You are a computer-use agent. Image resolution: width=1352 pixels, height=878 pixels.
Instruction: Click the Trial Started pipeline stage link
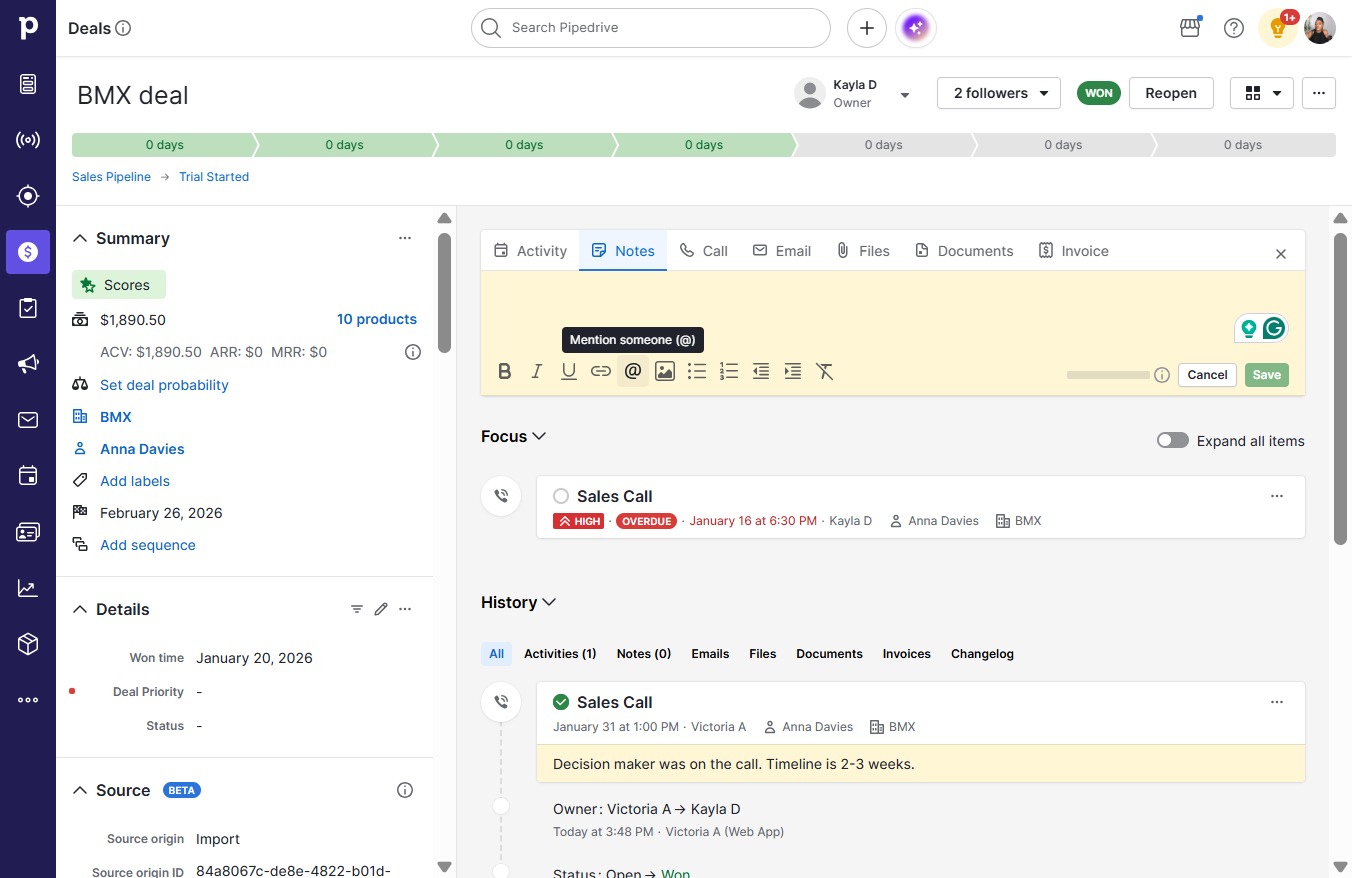click(x=214, y=177)
